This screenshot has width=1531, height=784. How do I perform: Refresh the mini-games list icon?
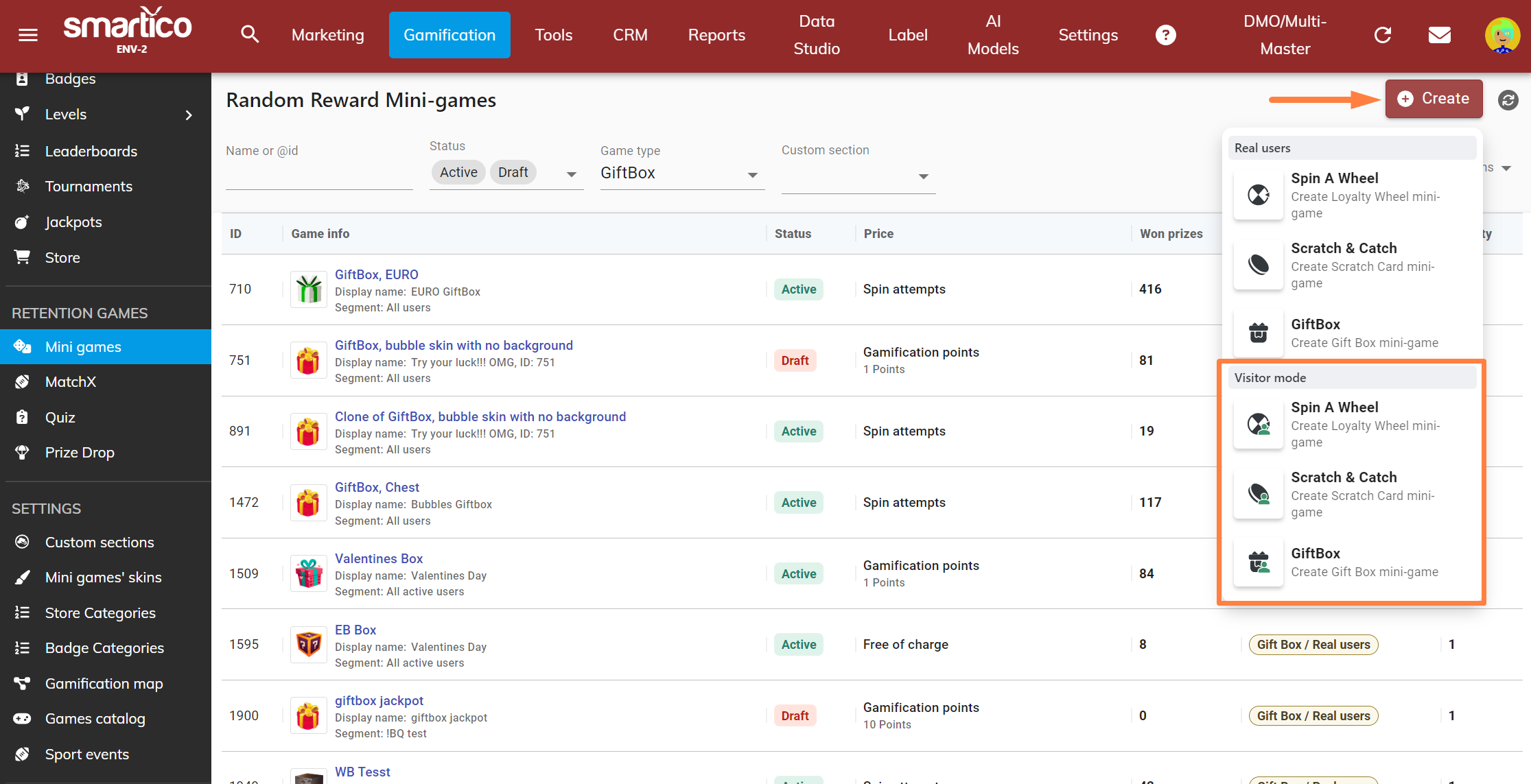click(x=1508, y=100)
